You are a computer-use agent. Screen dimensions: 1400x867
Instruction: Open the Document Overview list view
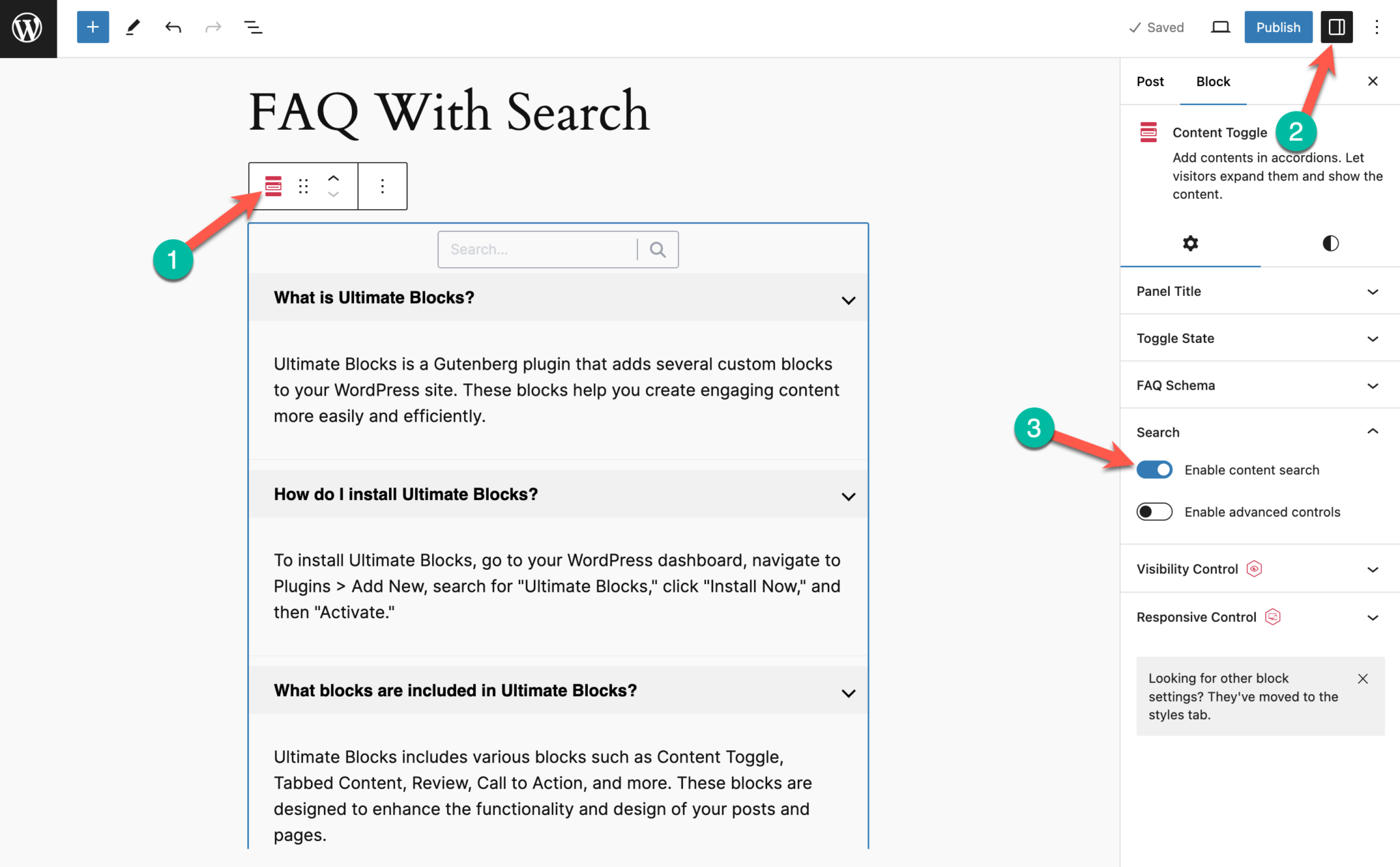(252, 27)
